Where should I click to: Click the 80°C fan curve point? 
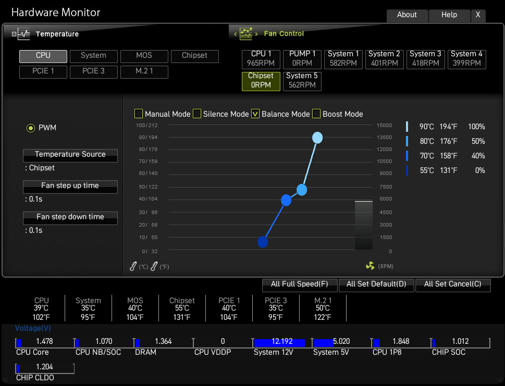pyautogui.click(x=302, y=190)
